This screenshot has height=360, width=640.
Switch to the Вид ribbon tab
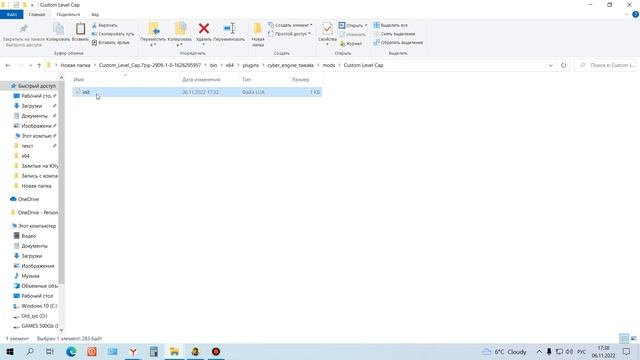tap(95, 14)
